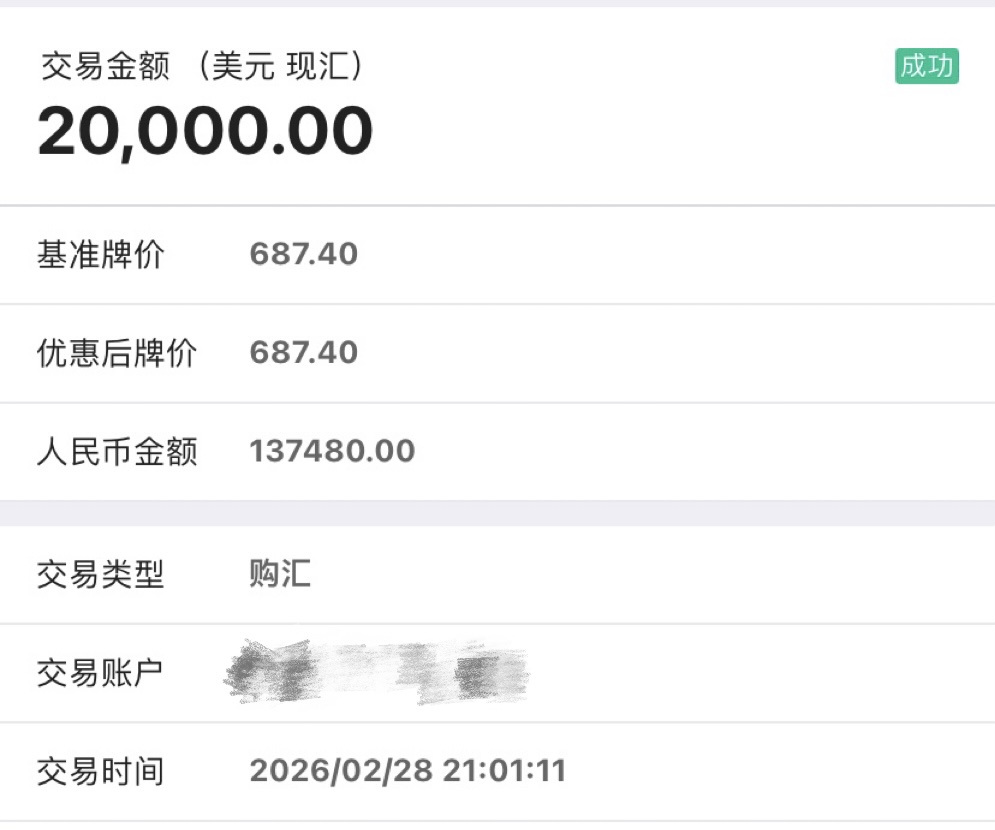Click the 优惠后牌价 row label

(x=116, y=353)
